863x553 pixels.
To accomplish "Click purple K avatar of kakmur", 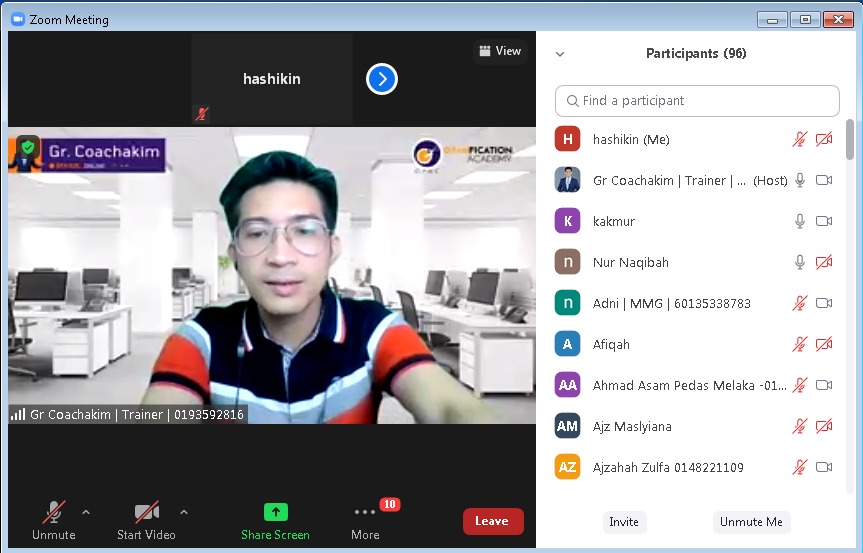I will coord(567,221).
